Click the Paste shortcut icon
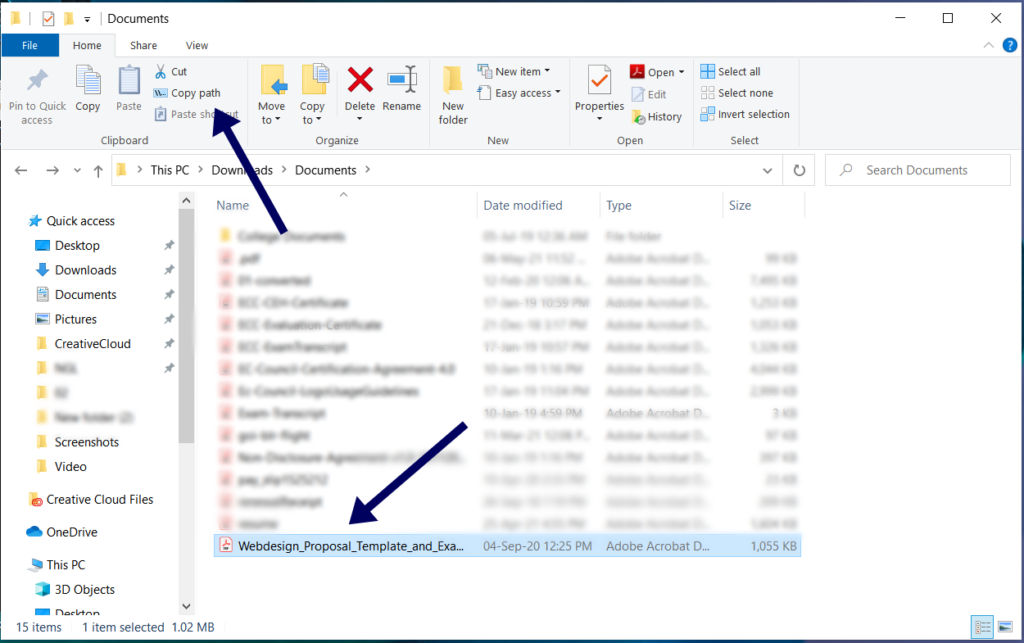Image resolution: width=1024 pixels, height=643 pixels. (162, 113)
